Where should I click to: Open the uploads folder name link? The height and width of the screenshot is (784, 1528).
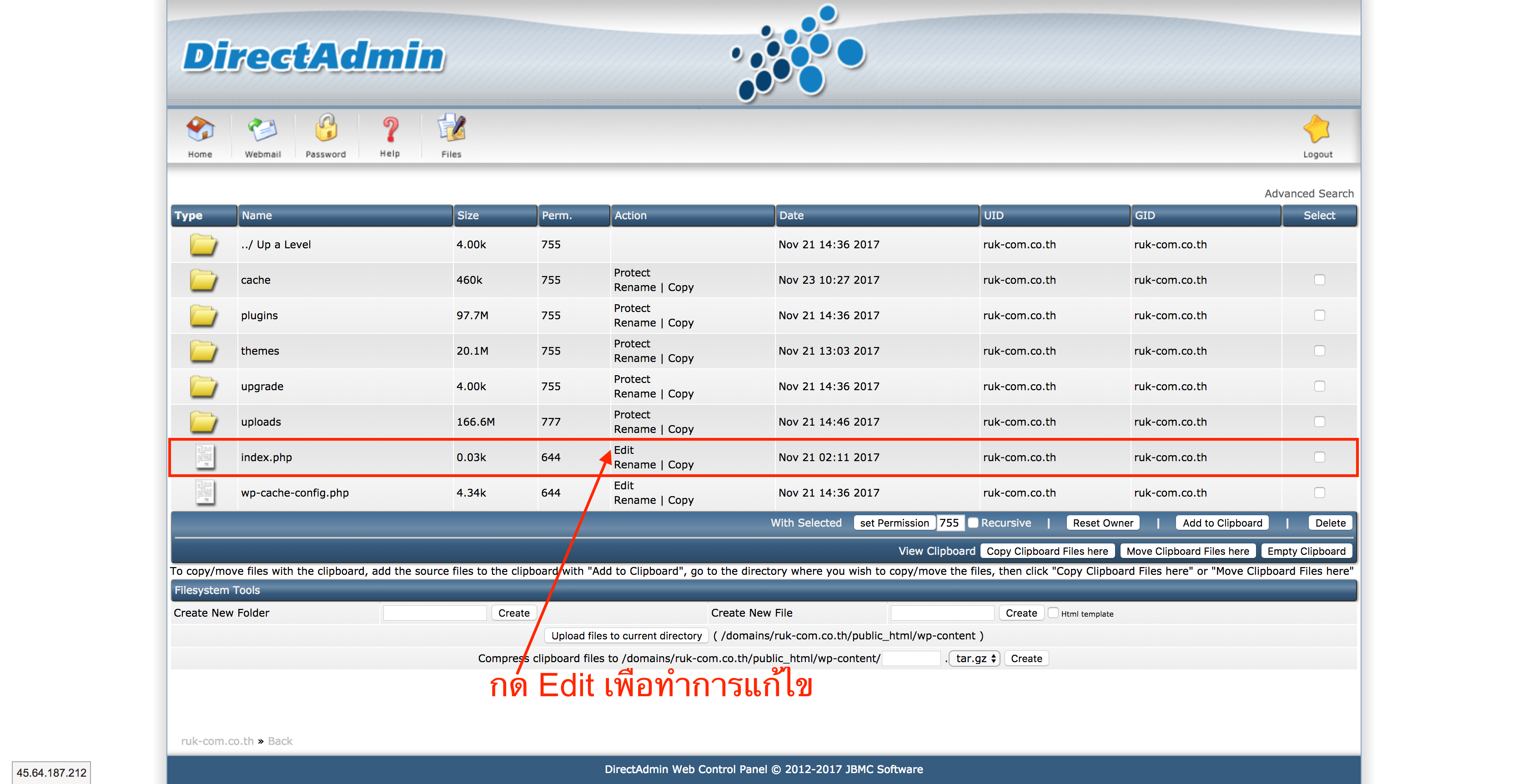point(261,422)
